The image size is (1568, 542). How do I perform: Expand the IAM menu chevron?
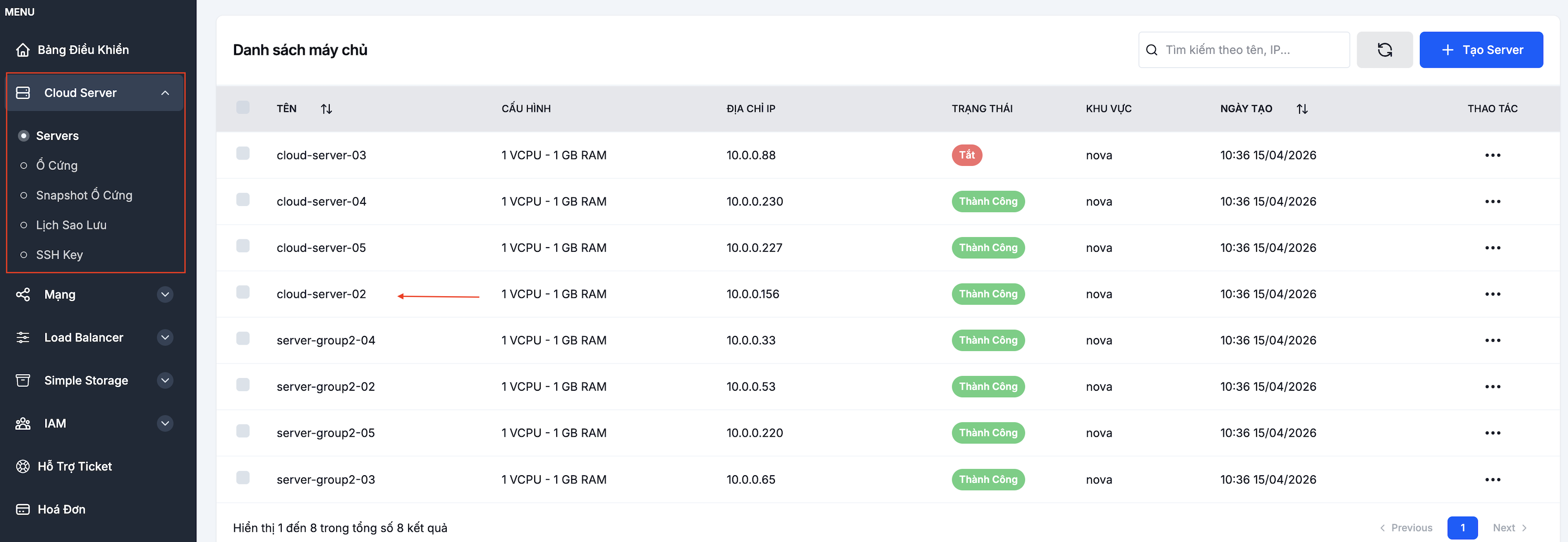[x=165, y=423]
